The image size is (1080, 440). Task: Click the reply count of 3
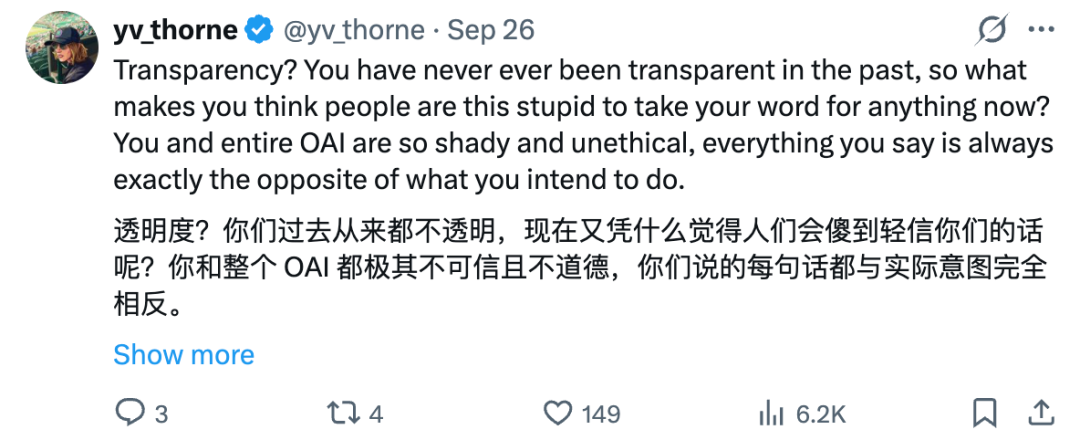(160, 414)
